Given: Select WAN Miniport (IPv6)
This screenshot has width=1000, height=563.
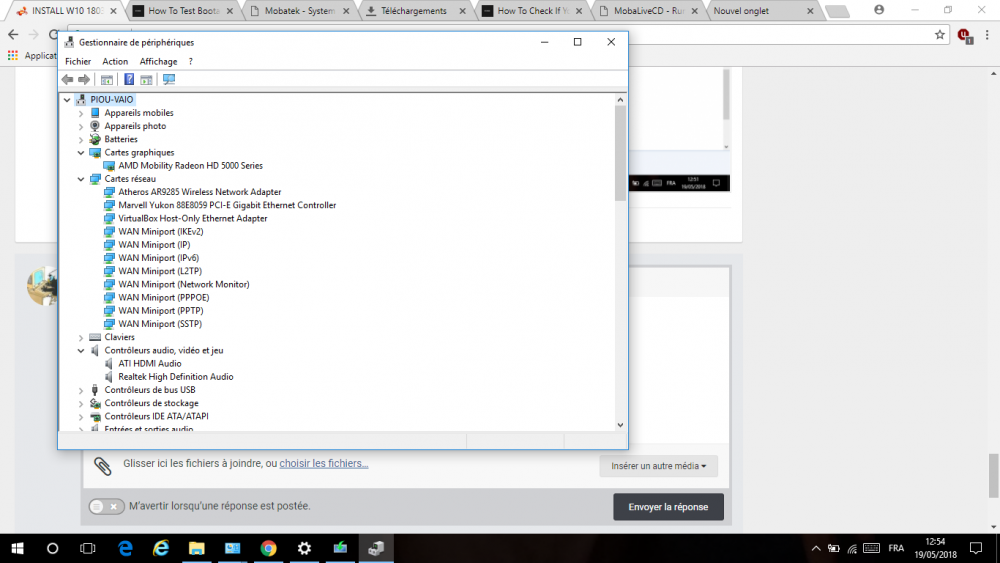Looking at the screenshot, I should [158, 258].
